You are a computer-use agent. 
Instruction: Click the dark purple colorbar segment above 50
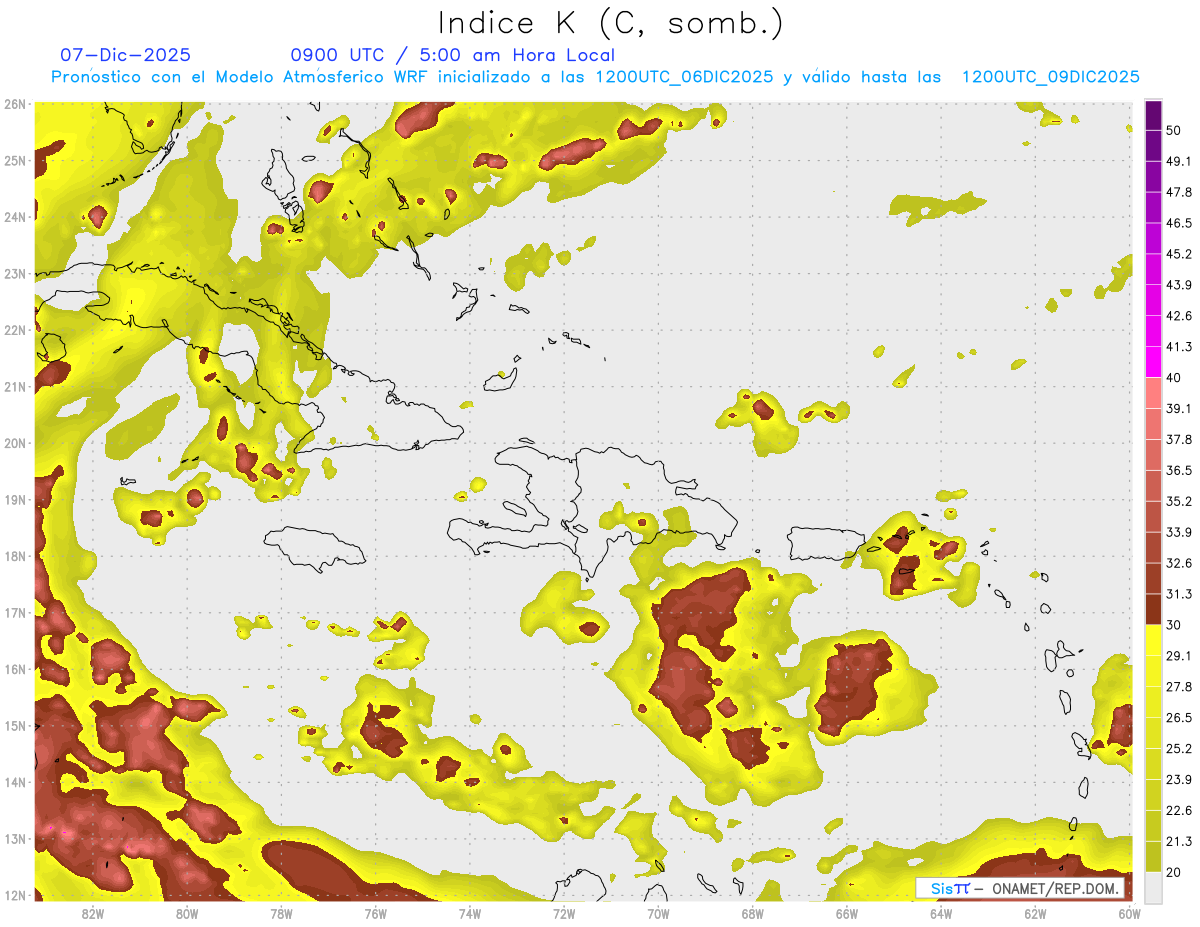pyautogui.click(x=1153, y=115)
